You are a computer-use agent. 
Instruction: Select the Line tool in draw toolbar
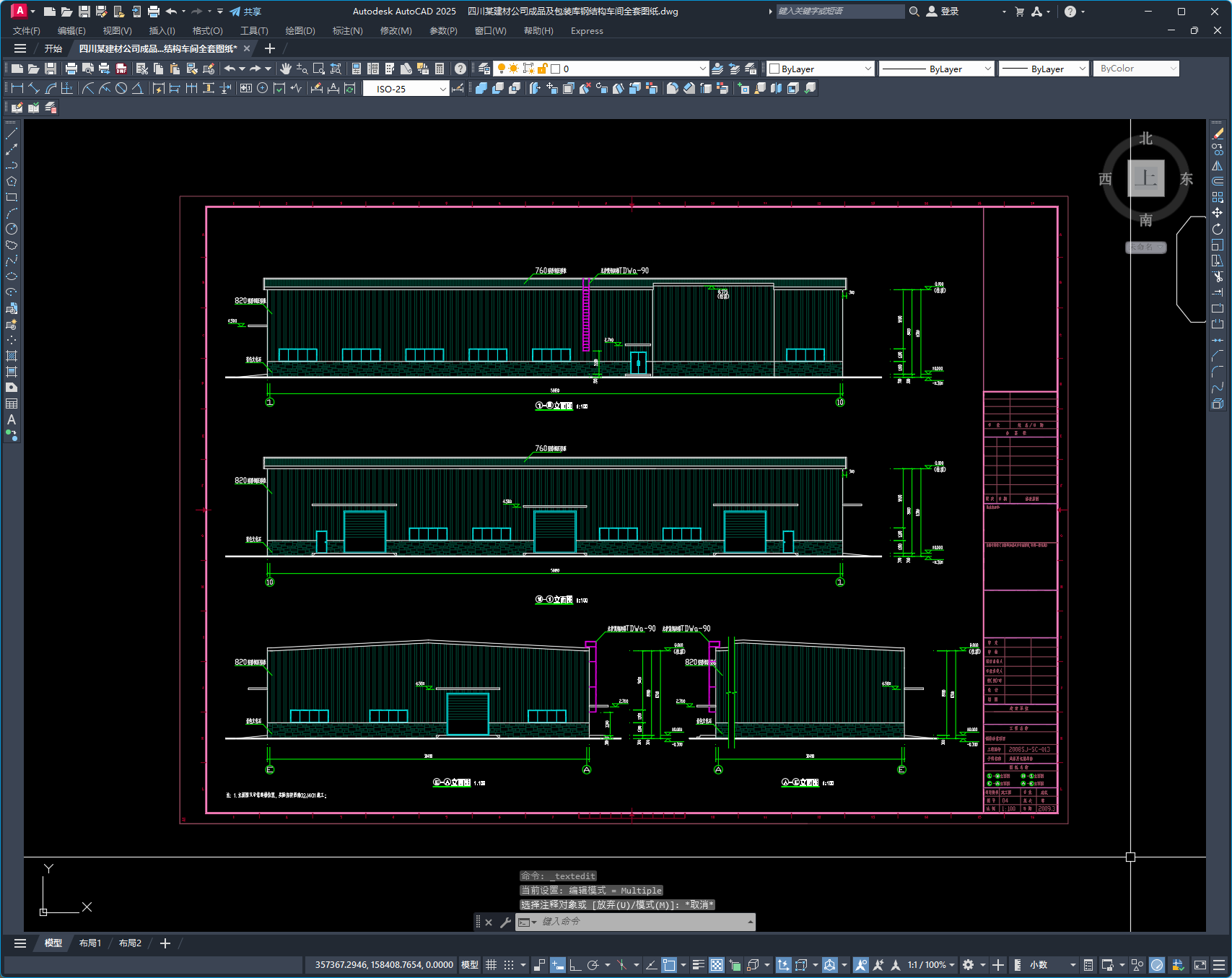tap(12, 134)
